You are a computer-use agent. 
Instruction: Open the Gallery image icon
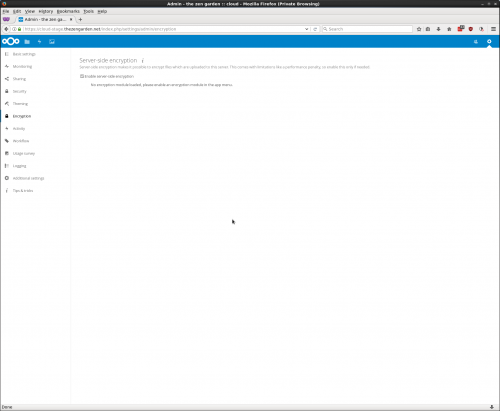click(x=52, y=42)
